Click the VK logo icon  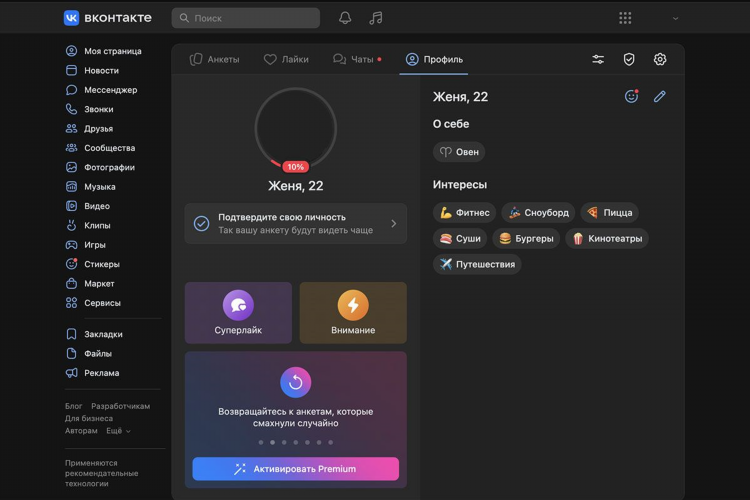71,18
